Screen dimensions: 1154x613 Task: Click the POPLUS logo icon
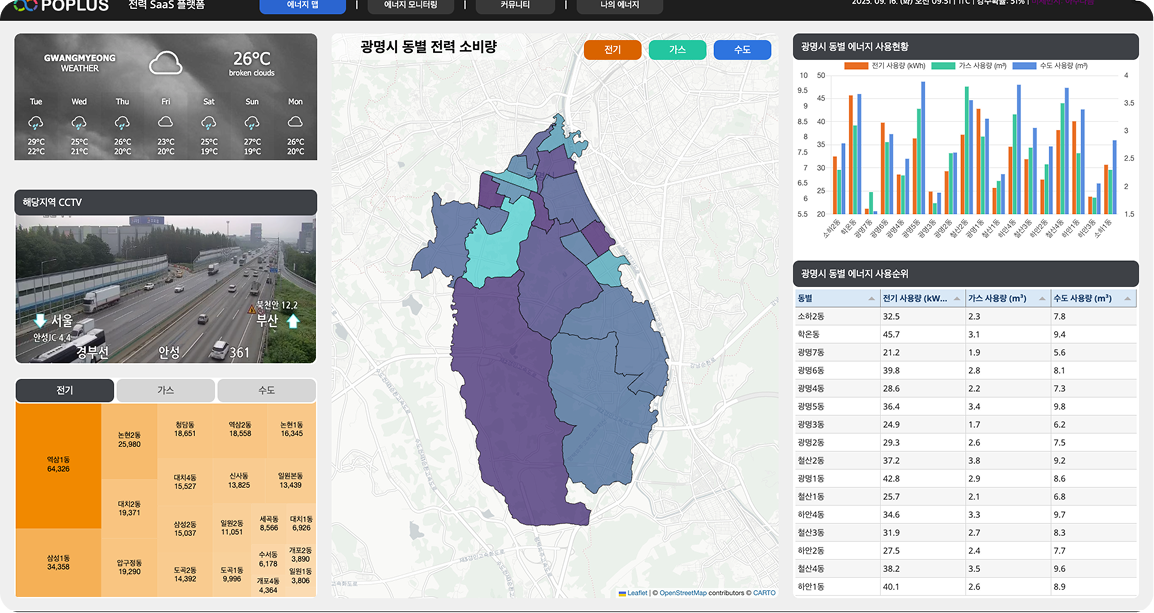tap(26, 6)
